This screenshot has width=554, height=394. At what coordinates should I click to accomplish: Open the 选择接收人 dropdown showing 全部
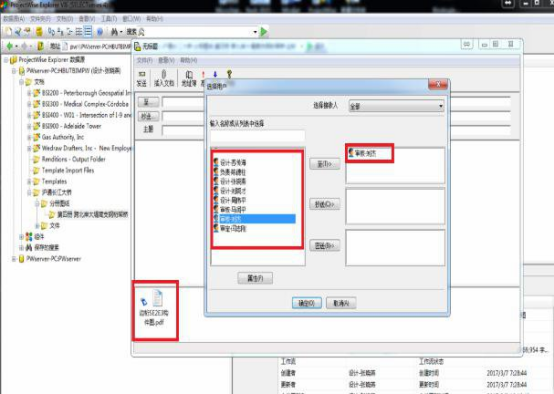click(396, 106)
